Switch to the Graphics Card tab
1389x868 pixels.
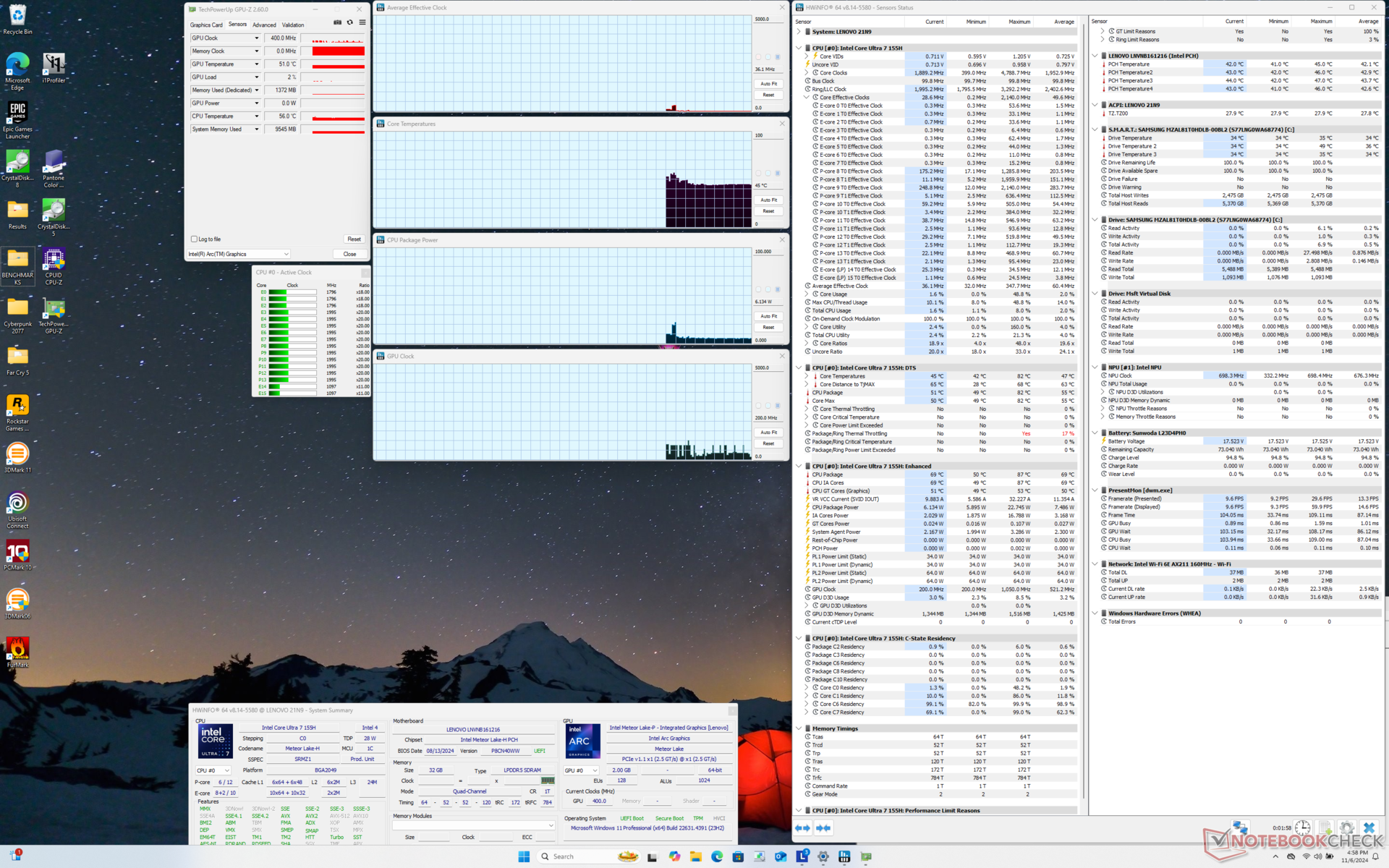tap(206, 25)
